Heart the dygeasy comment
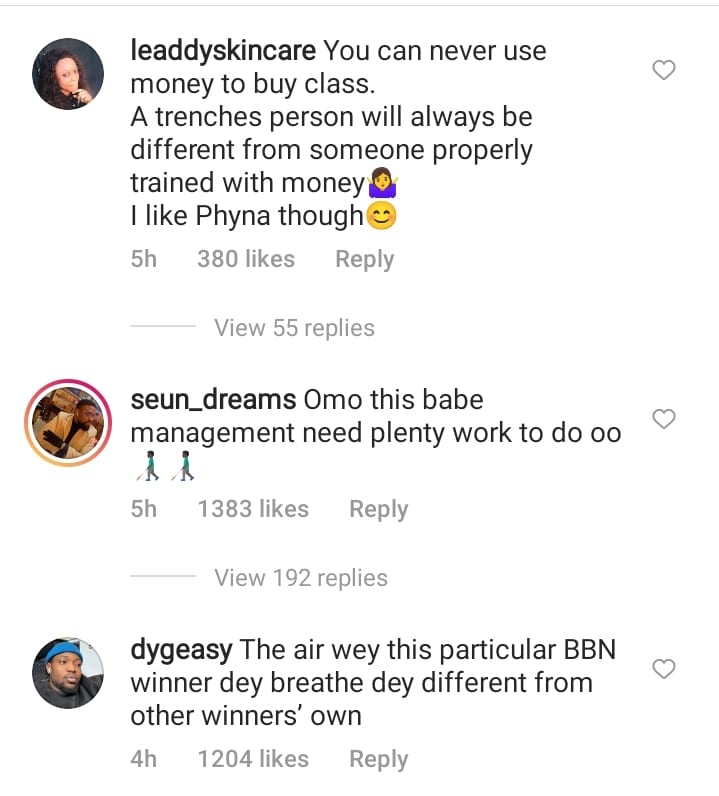 [664, 669]
